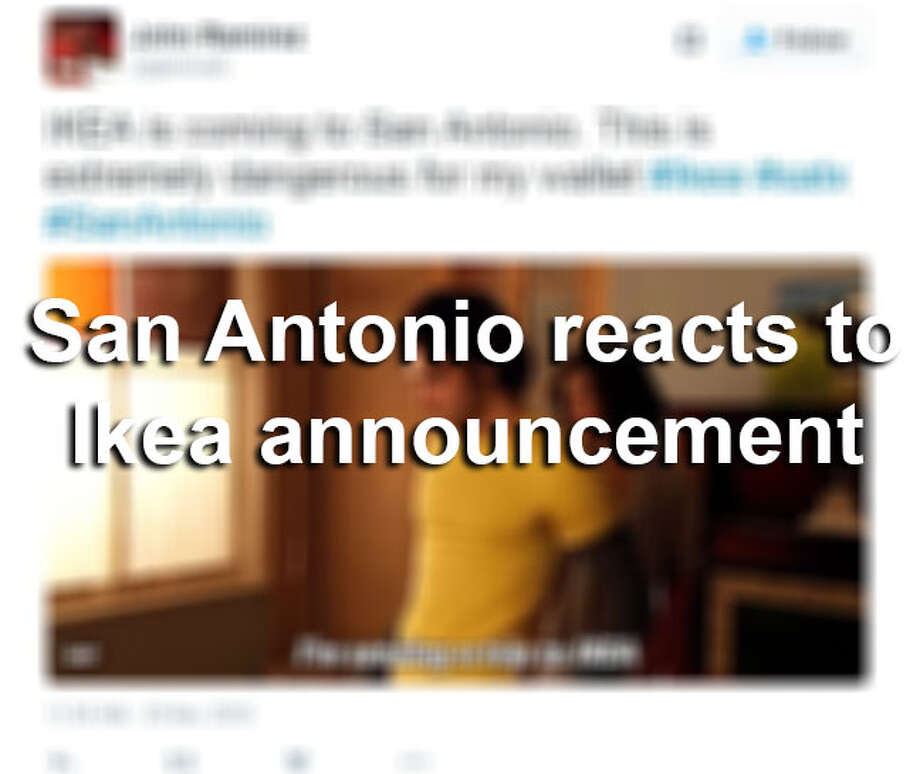Click the 'Ikea announcement' overlay text
Screen dimensions: 920x774
point(465,435)
